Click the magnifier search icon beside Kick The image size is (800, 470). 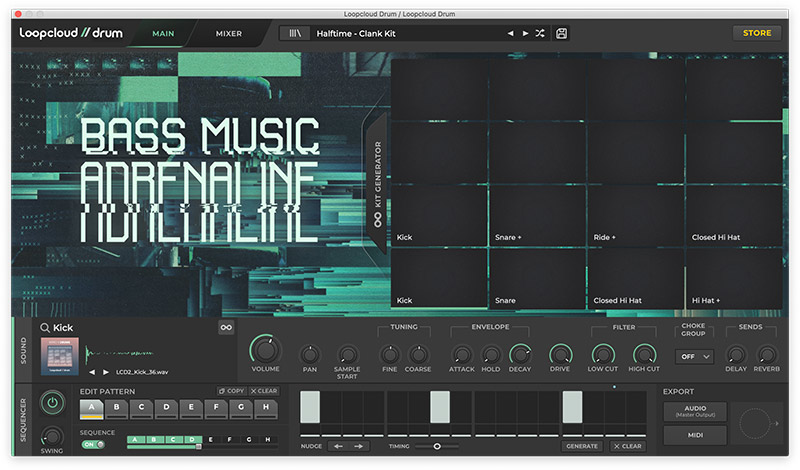coord(45,328)
